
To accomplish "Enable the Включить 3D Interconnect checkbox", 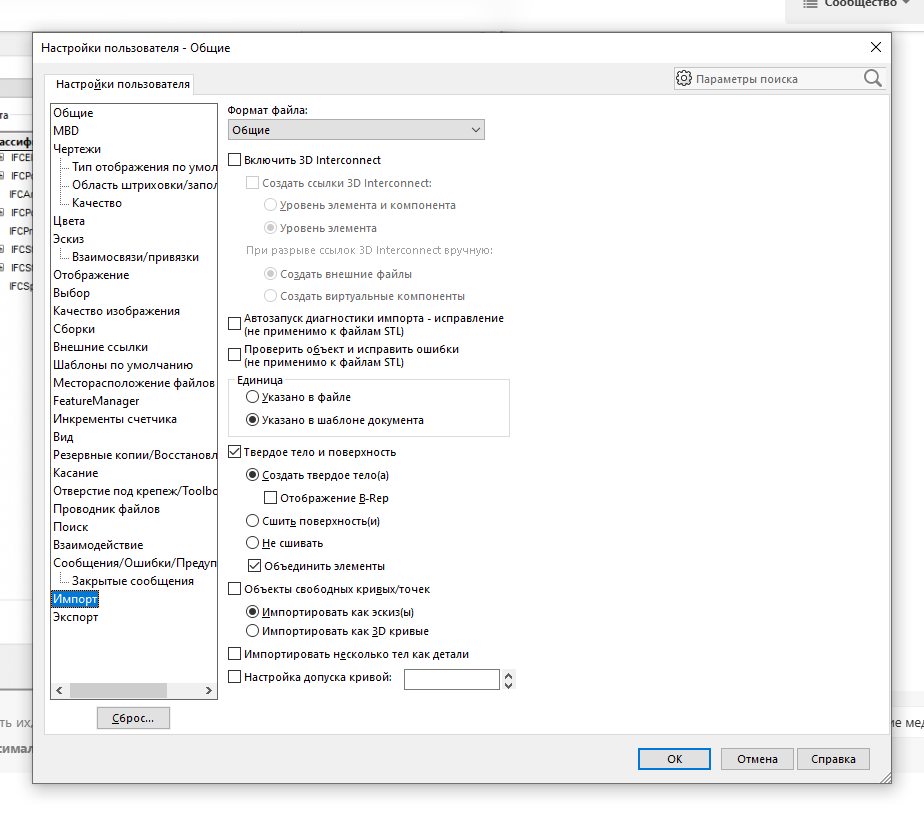I will pyautogui.click(x=235, y=160).
